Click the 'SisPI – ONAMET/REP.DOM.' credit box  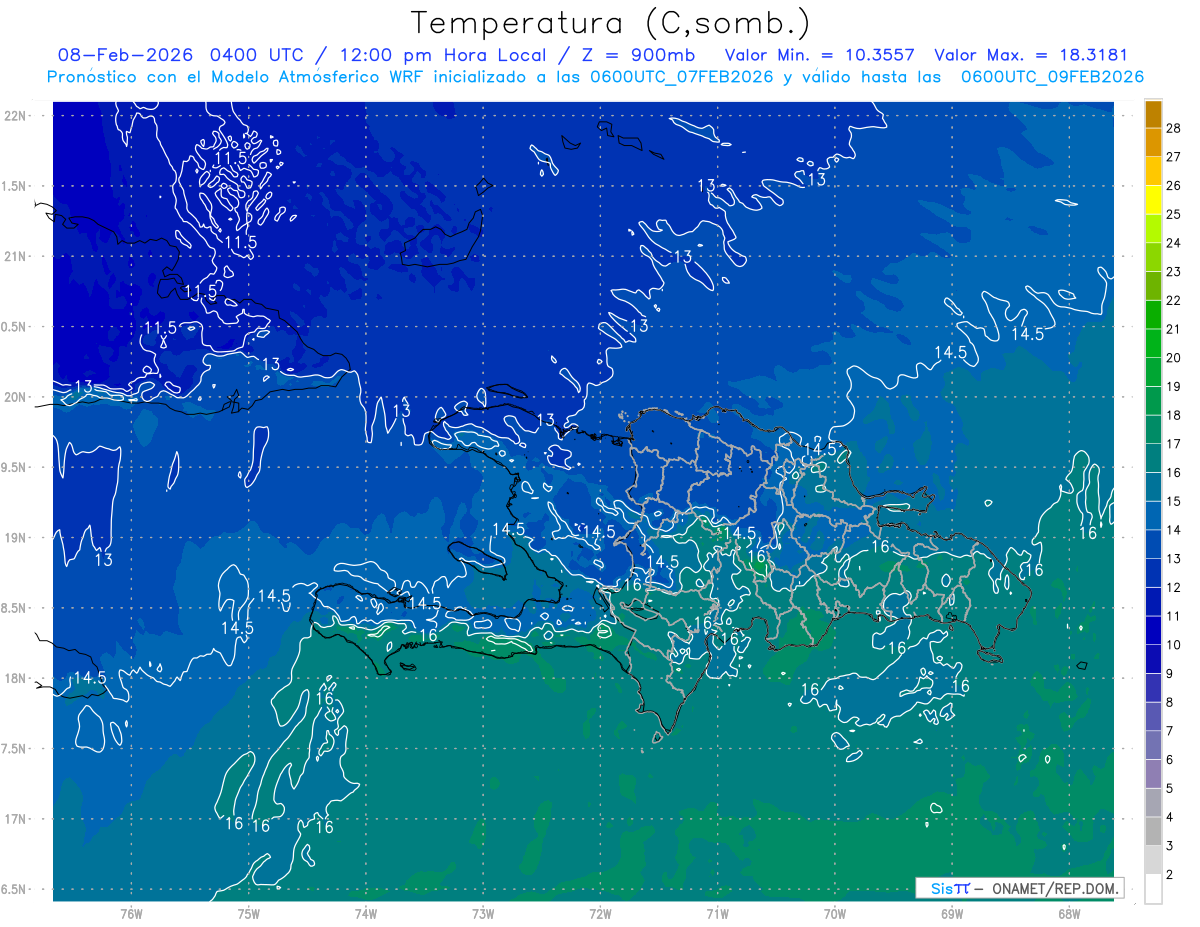[1019, 888]
